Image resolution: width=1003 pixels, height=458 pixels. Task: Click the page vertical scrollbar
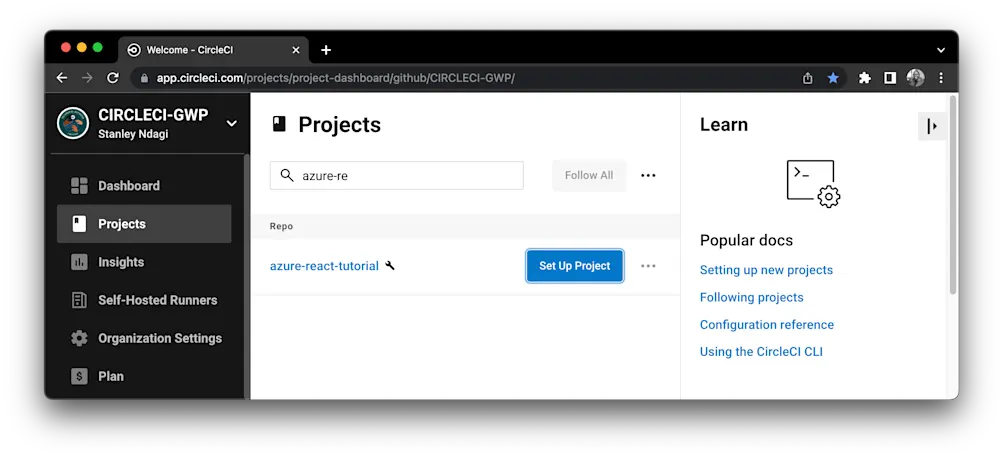953,195
